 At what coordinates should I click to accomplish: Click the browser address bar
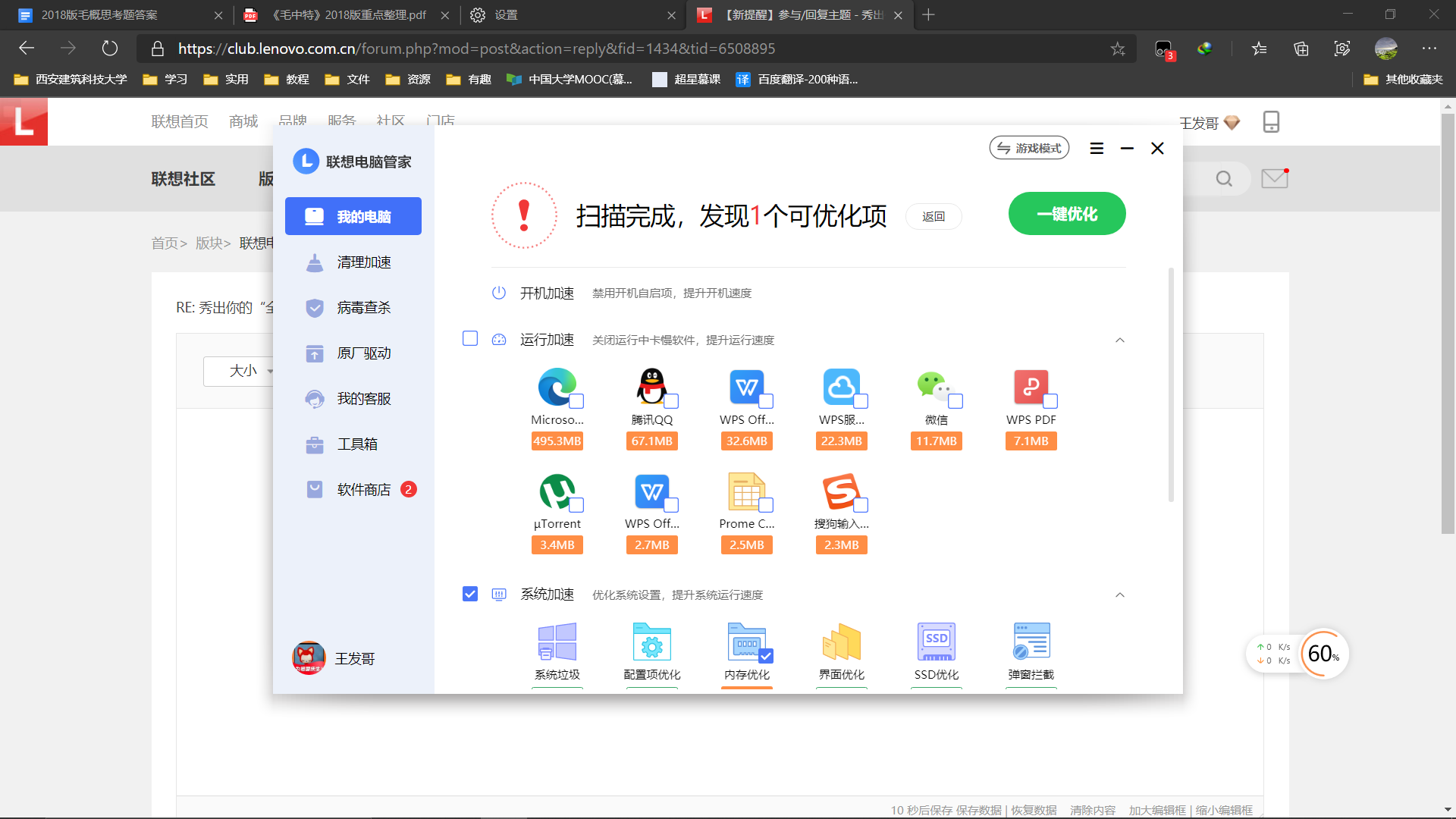tap(637, 49)
